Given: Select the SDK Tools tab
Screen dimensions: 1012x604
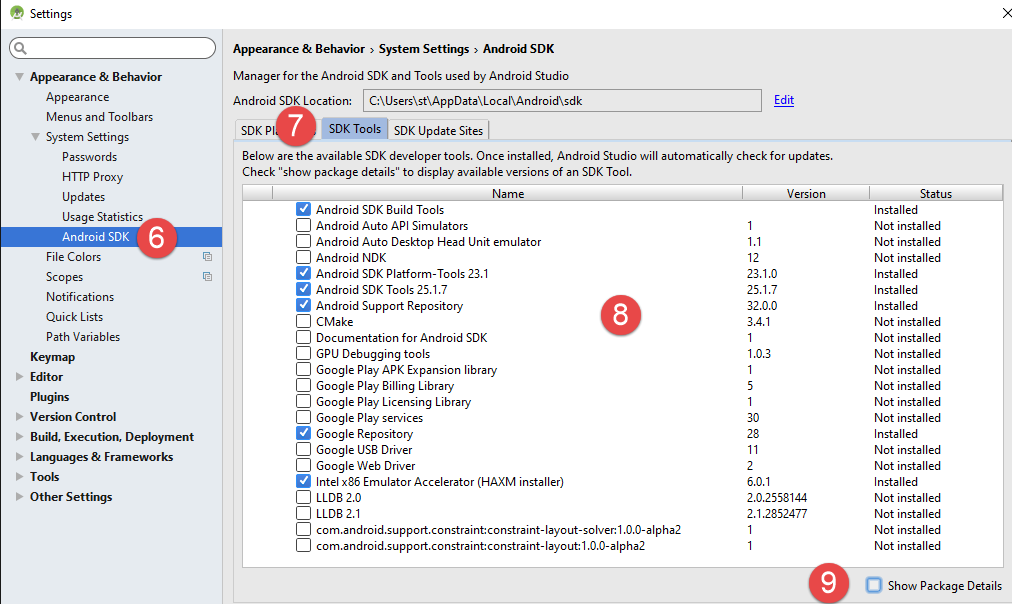Looking at the screenshot, I should point(354,129).
